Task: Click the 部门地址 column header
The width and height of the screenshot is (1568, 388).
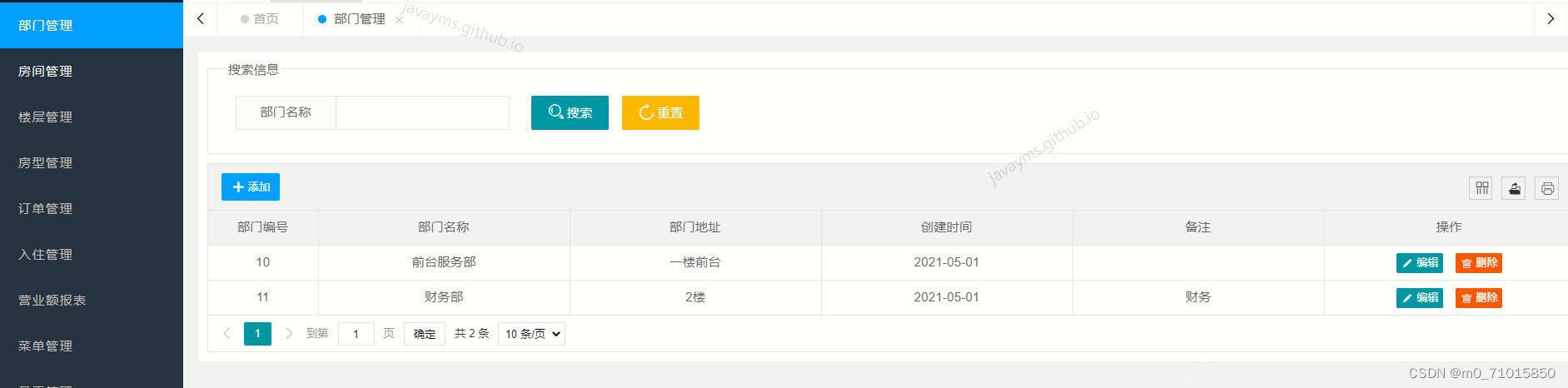Action: coord(695,227)
